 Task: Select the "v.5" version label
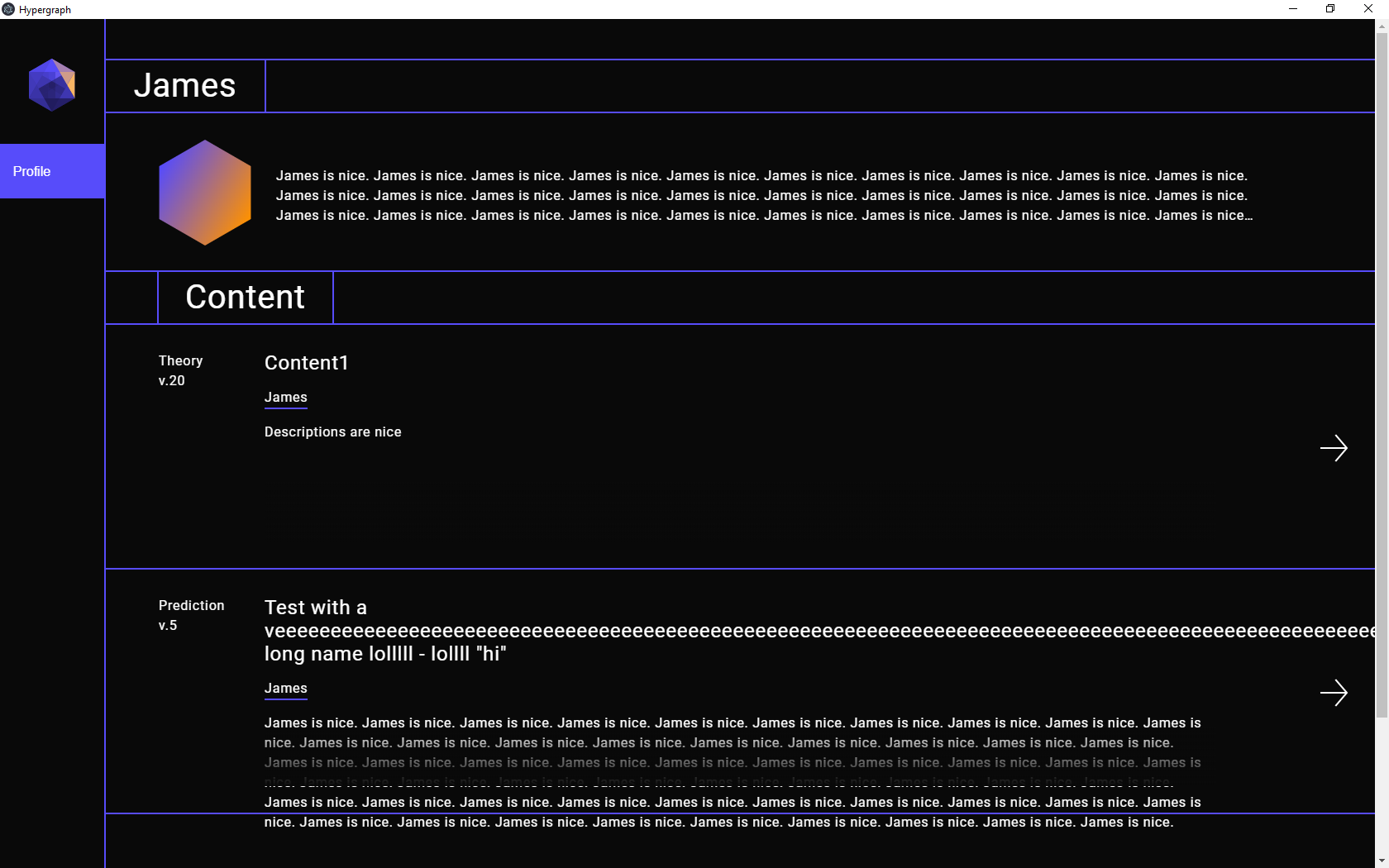168,626
